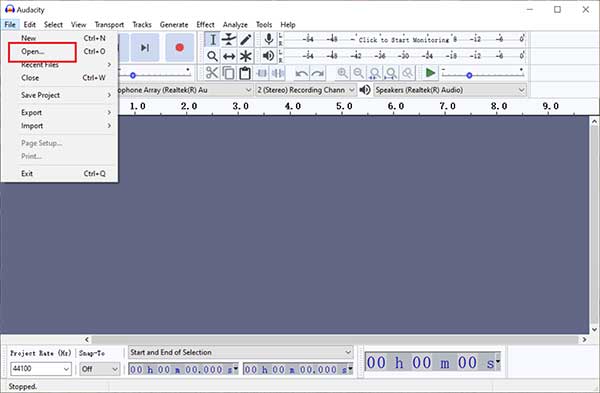The image size is (600, 393).
Task: Select the Draw pencil tool
Action: click(x=246, y=40)
